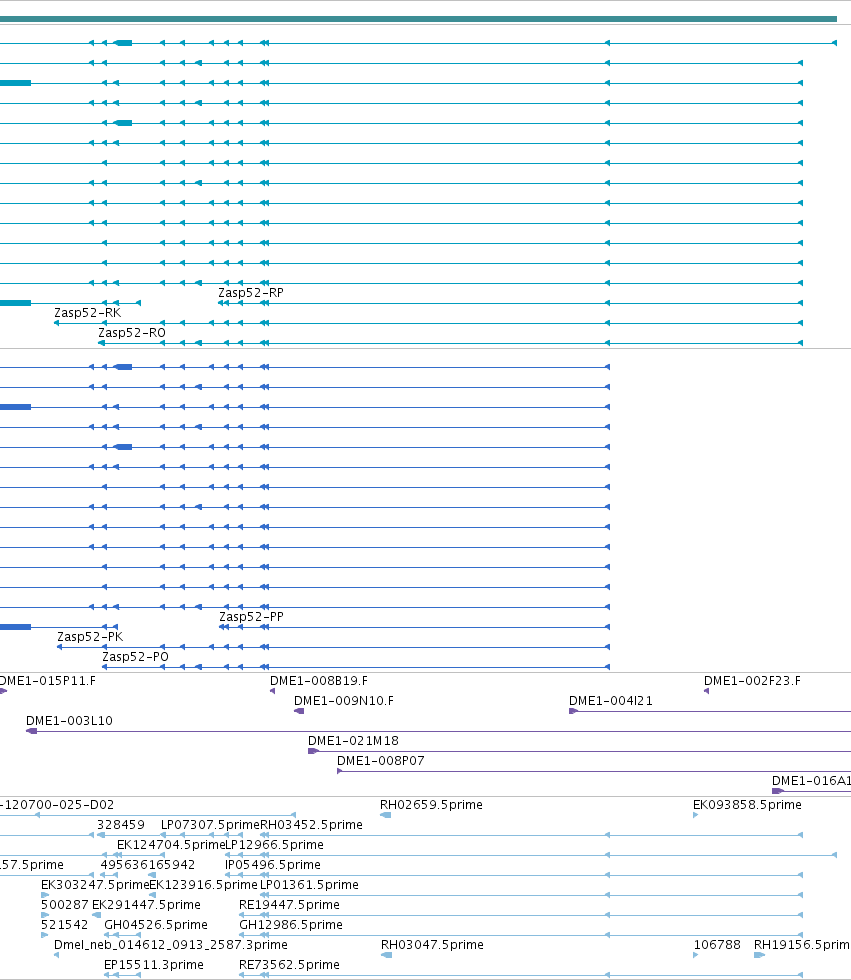Click the EK123916.5prime EST label

(x=203, y=885)
